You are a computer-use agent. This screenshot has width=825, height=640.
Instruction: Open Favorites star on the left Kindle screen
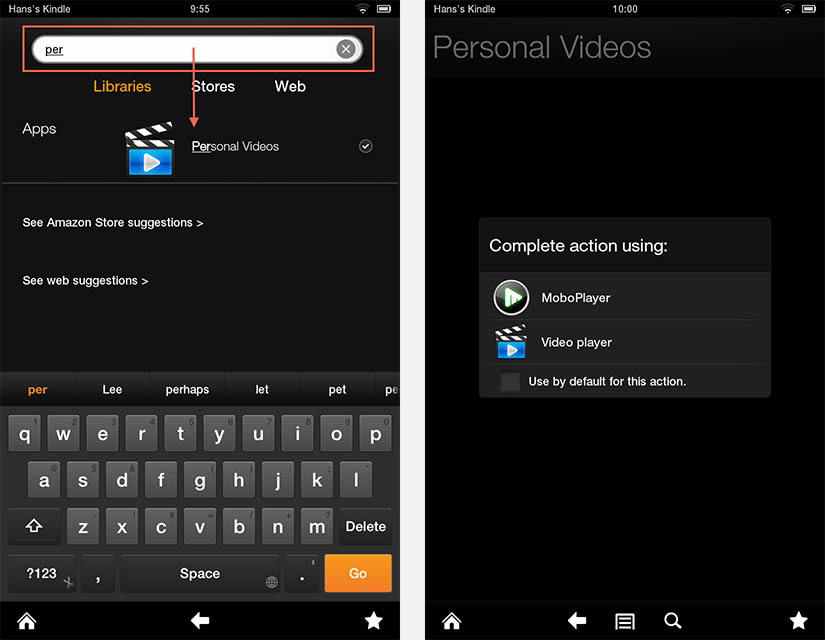pos(374,621)
